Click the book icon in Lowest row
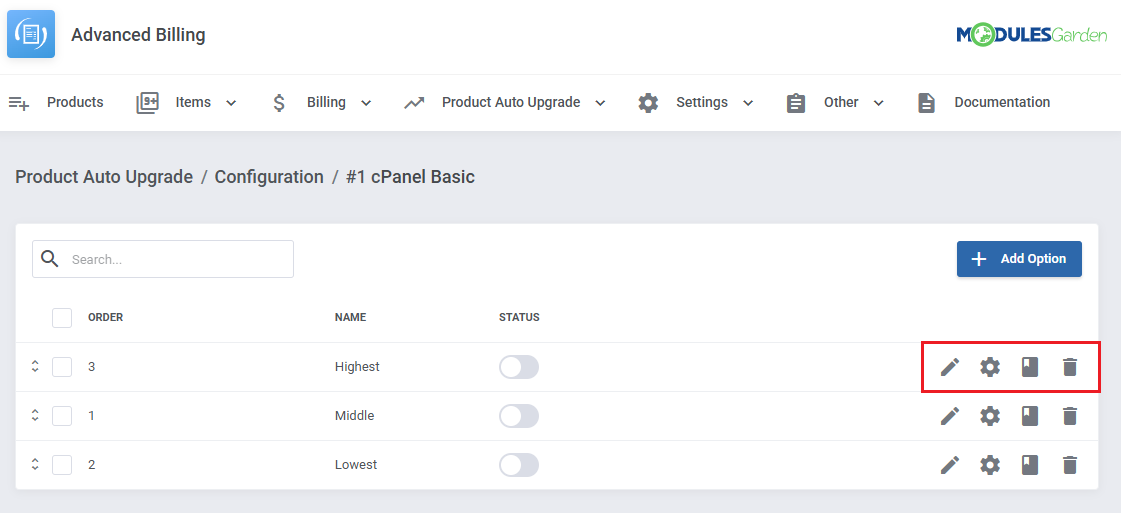This screenshot has width=1121, height=513. coord(1029,465)
